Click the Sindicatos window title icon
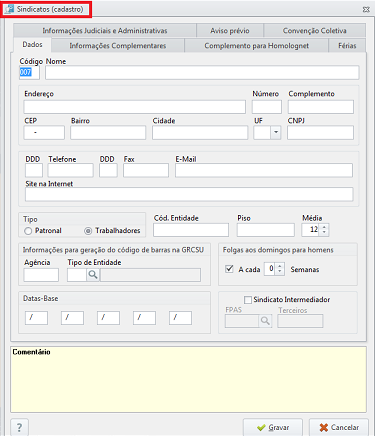Image resolution: width=375 pixels, height=436 pixels. [x=9, y=9]
